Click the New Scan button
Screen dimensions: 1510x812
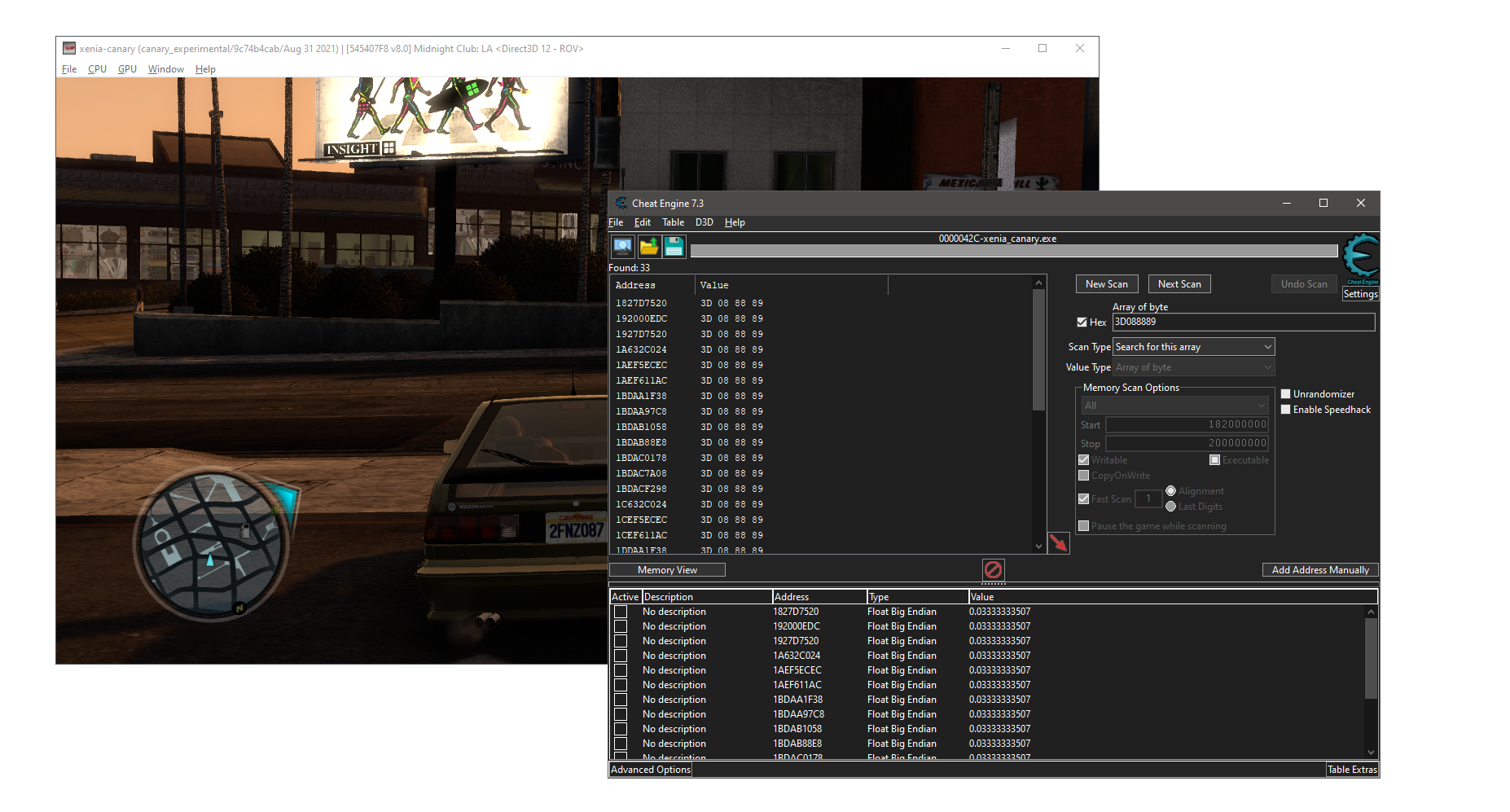1107,284
